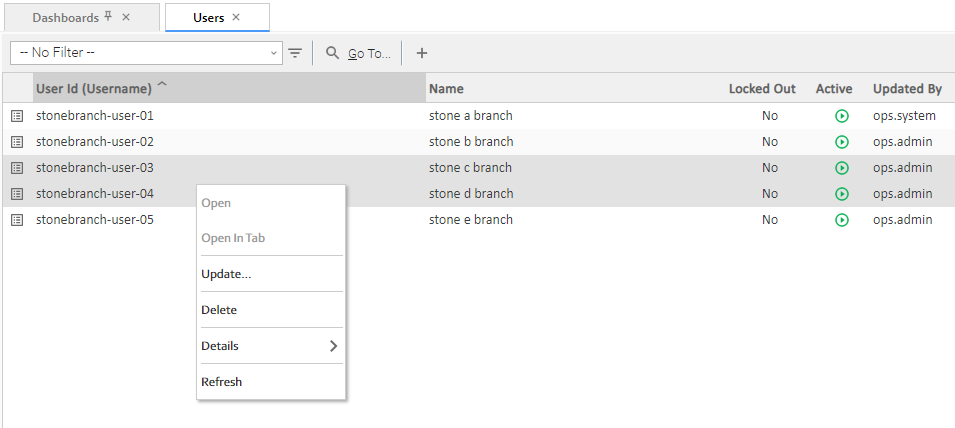The width and height of the screenshot is (955, 428).
Task: Click row icon for stonebranch-user-02
Action: click(17, 142)
